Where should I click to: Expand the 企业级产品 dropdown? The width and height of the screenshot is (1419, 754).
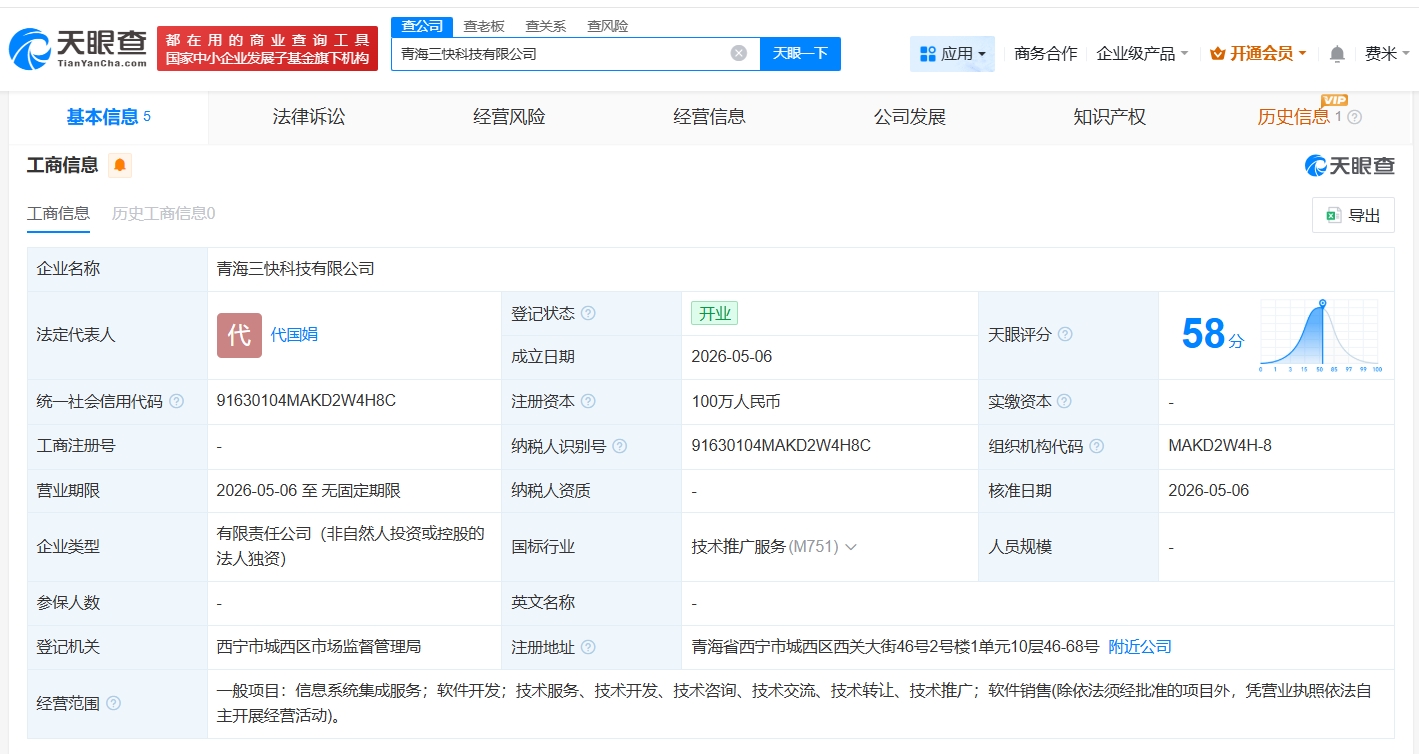pos(1143,54)
